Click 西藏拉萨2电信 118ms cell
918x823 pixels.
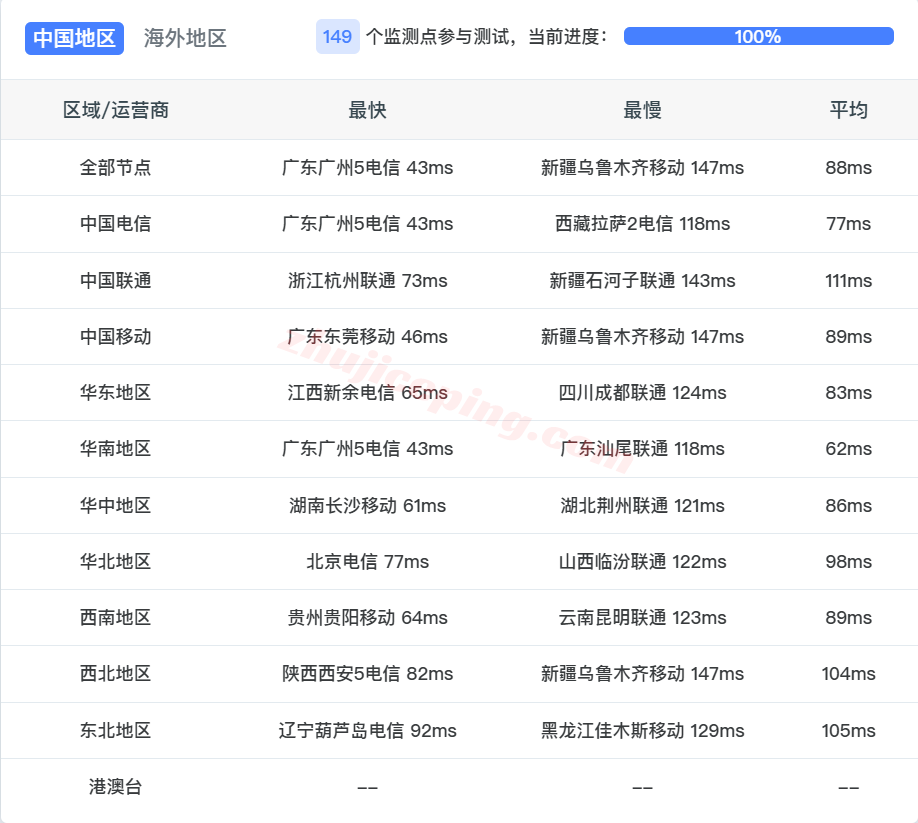[x=642, y=224]
